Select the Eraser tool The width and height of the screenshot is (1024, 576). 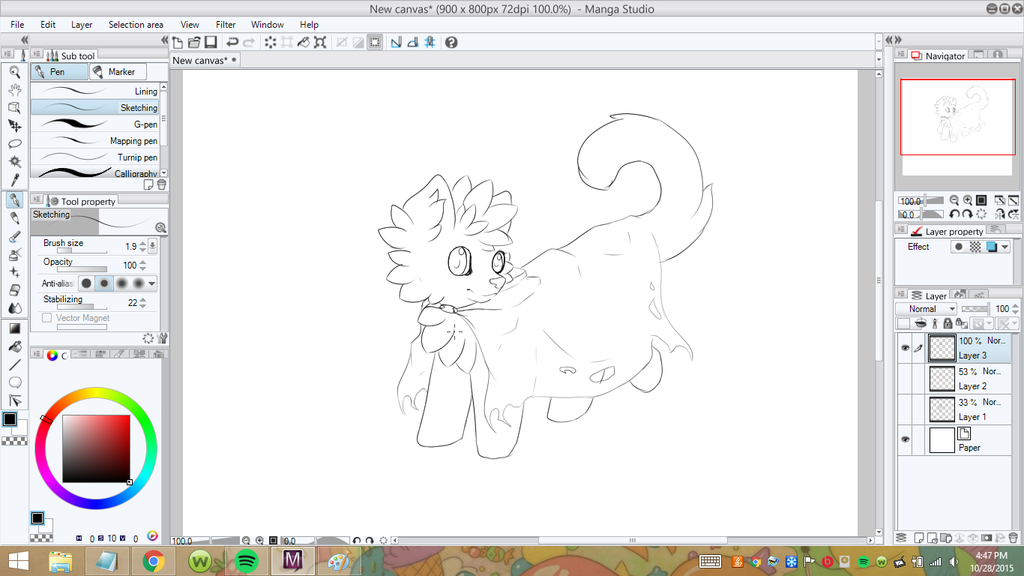coord(14,290)
